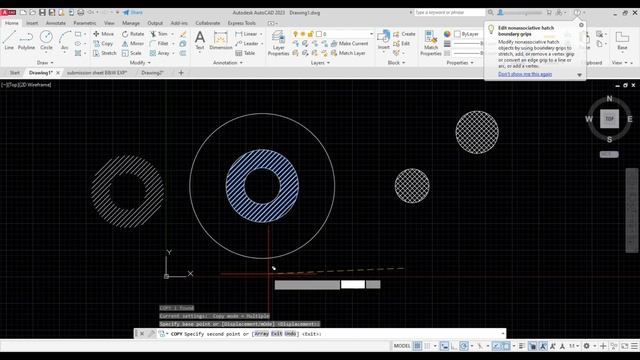Click the Table tool
The height and width of the screenshot is (360, 640).
coord(245,53)
